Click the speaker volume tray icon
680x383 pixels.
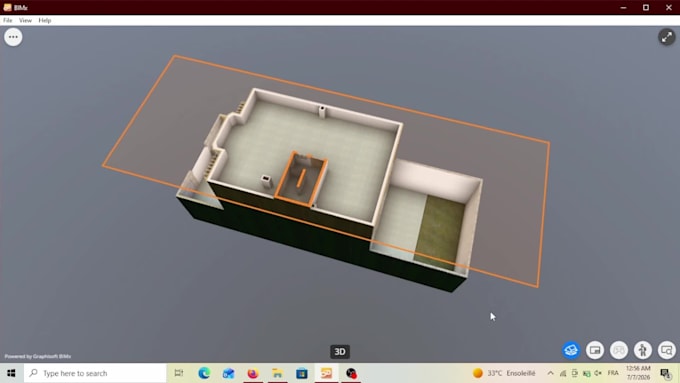click(x=598, y=373)
